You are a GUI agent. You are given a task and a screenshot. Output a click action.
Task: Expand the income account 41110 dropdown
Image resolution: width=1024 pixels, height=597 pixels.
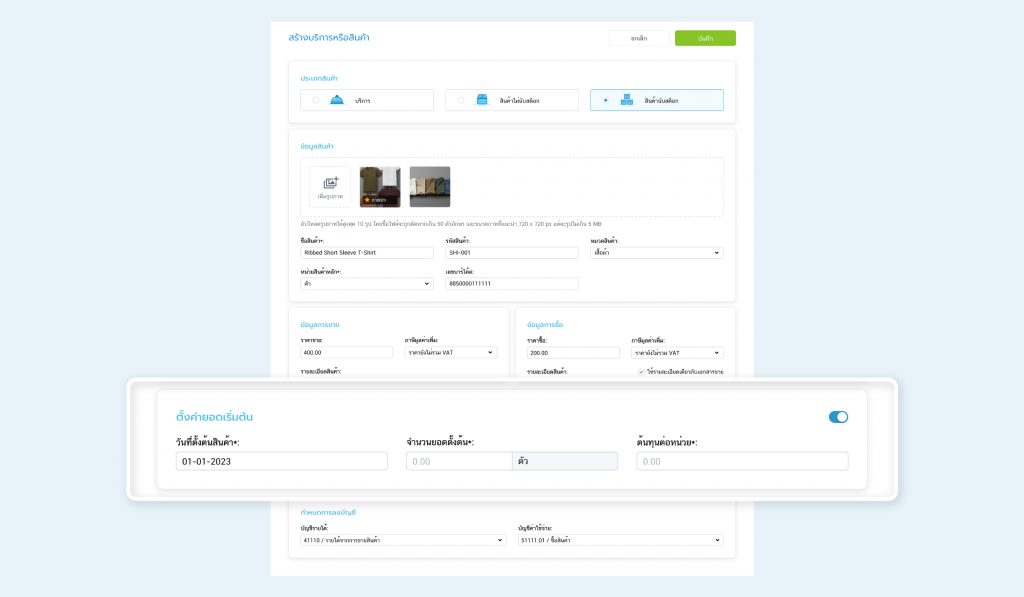[x=403, y=540]
